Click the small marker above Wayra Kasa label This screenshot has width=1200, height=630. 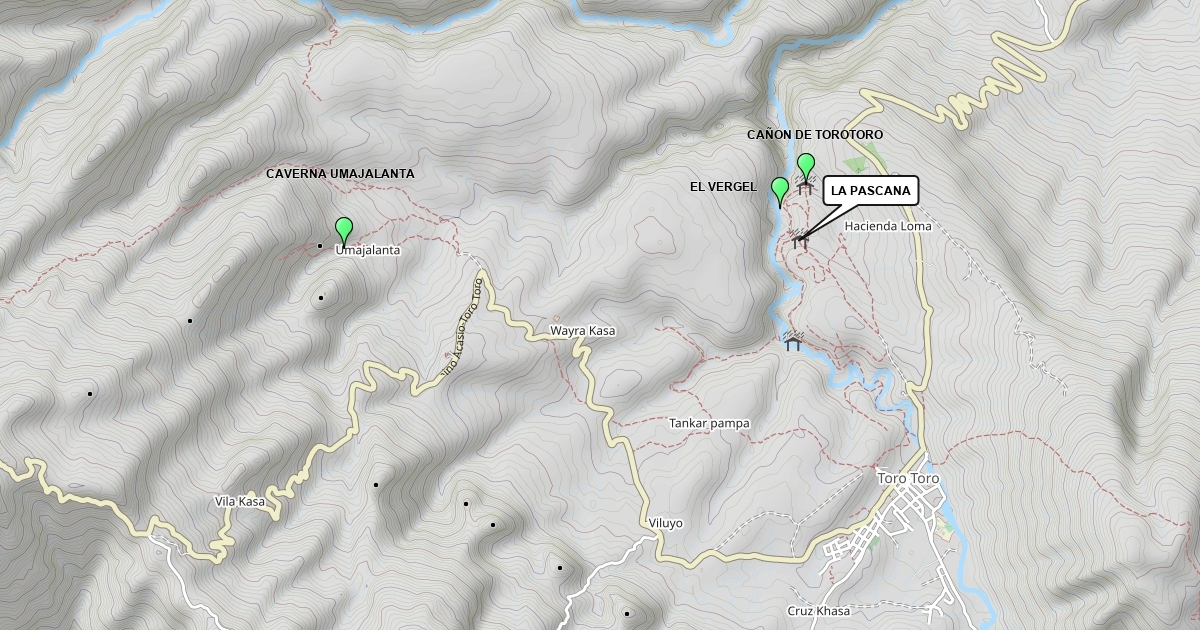click(x=557, y=319)
